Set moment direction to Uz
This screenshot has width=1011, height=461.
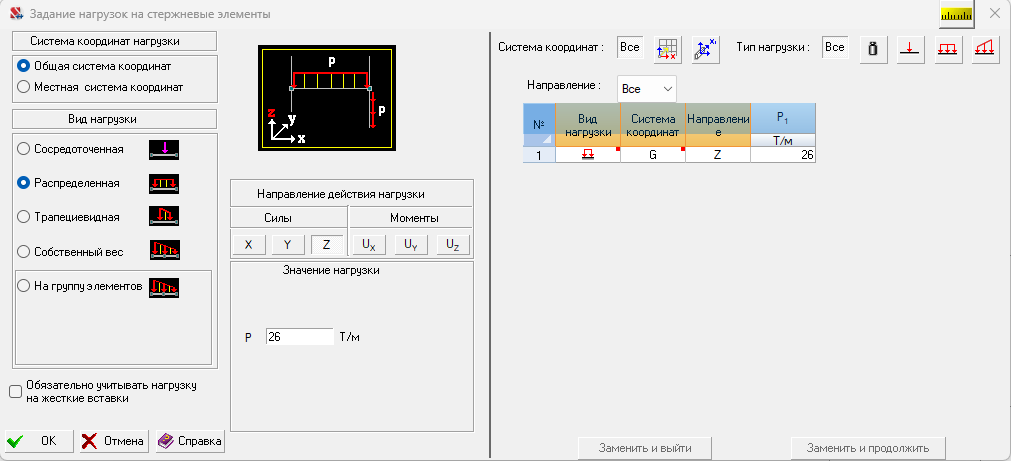point(453,245)
